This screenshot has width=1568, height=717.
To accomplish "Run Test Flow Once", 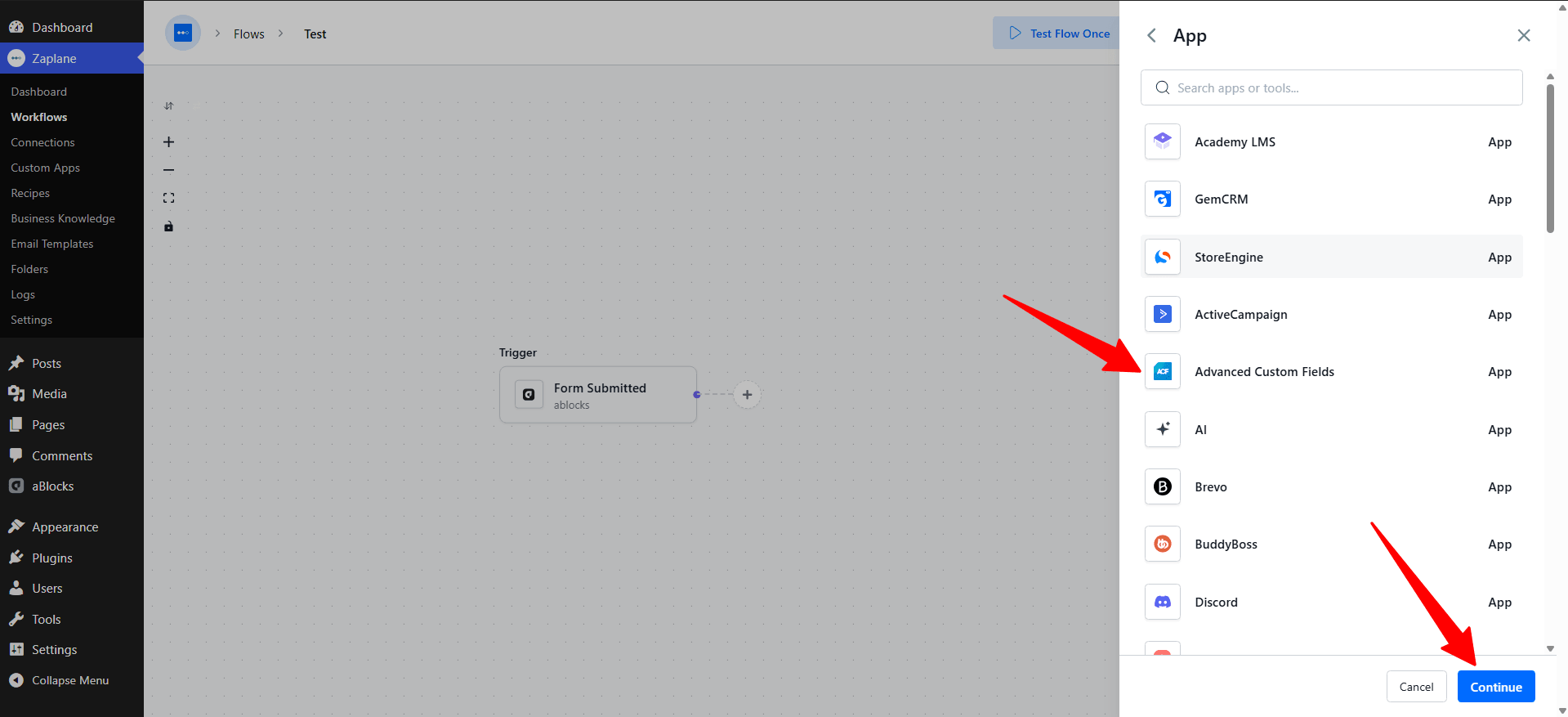I will coord(1059,34).
